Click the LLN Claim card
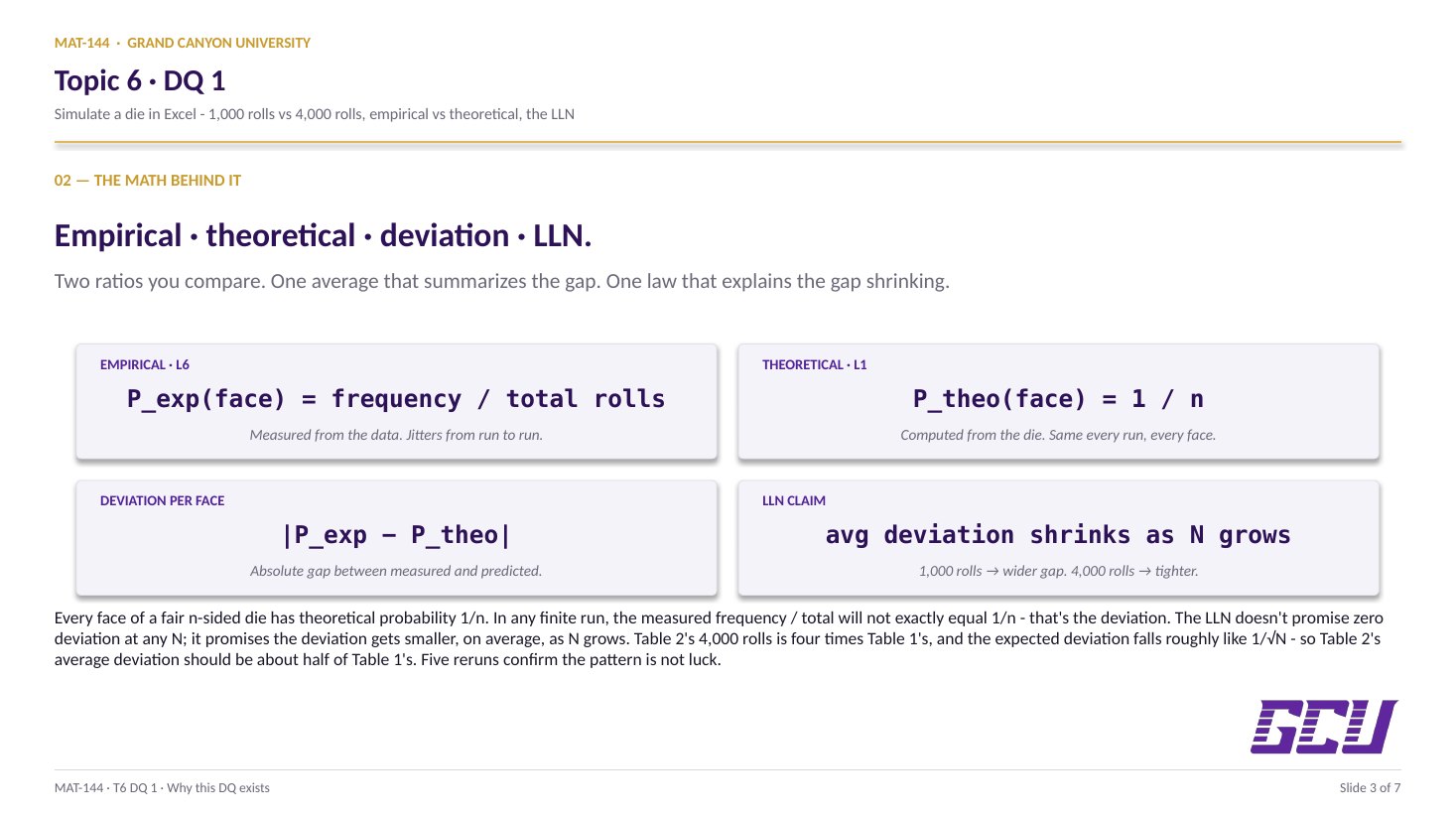The width and height of the screenshot is (1456, 819). (x=1058, y=537)
